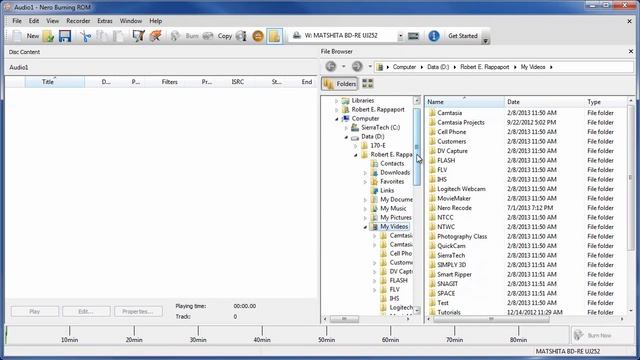Open the compilation properties icon

point(138,36)
